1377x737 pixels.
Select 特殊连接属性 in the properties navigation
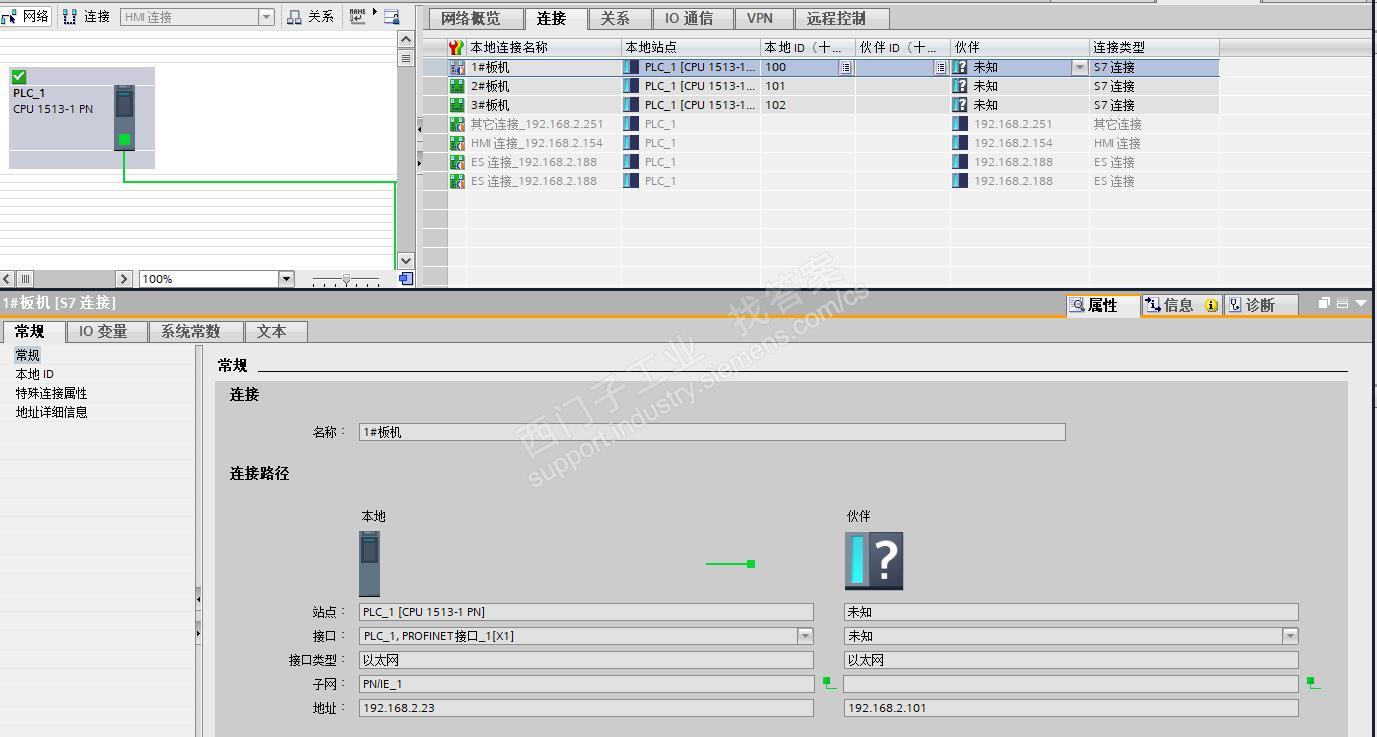[51, 393]
